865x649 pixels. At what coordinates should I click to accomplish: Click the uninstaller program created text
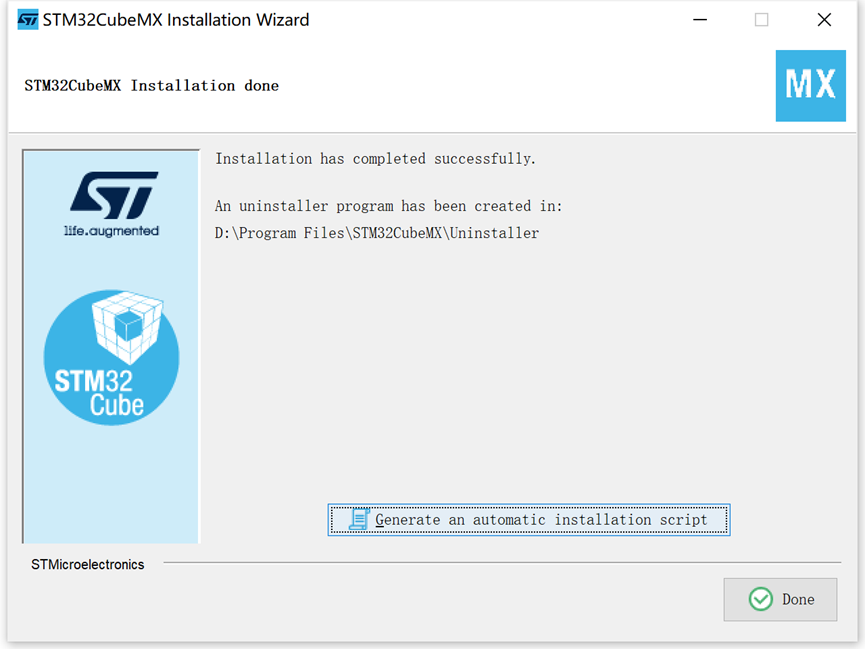pos(388,206)
